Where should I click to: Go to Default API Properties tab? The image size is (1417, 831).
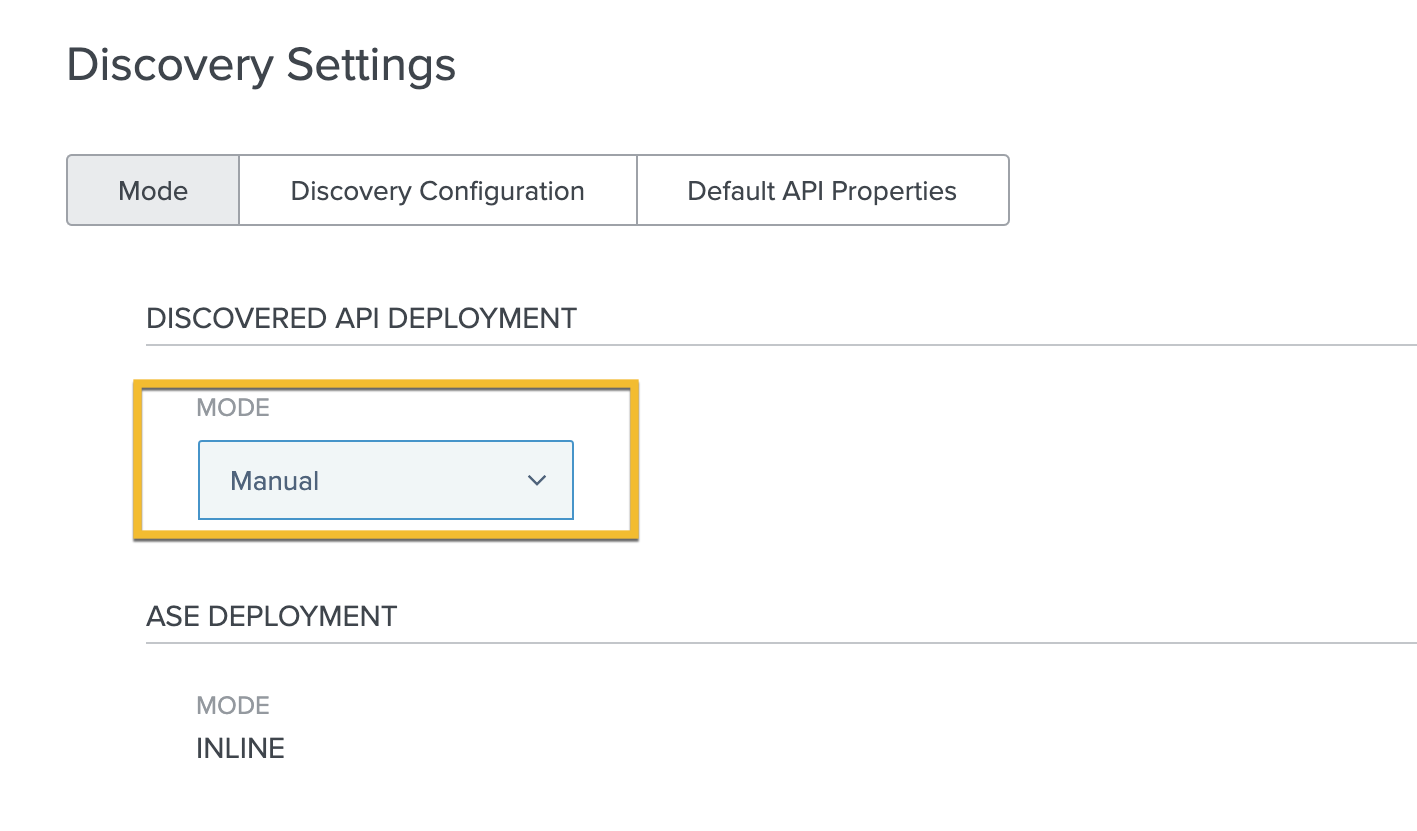click(821, 190)
